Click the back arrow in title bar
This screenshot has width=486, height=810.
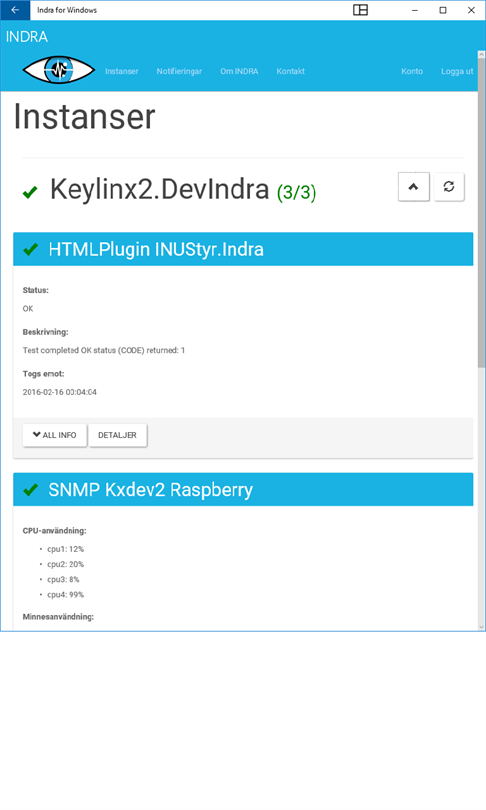pyautogui.click(x=15, y=10)
